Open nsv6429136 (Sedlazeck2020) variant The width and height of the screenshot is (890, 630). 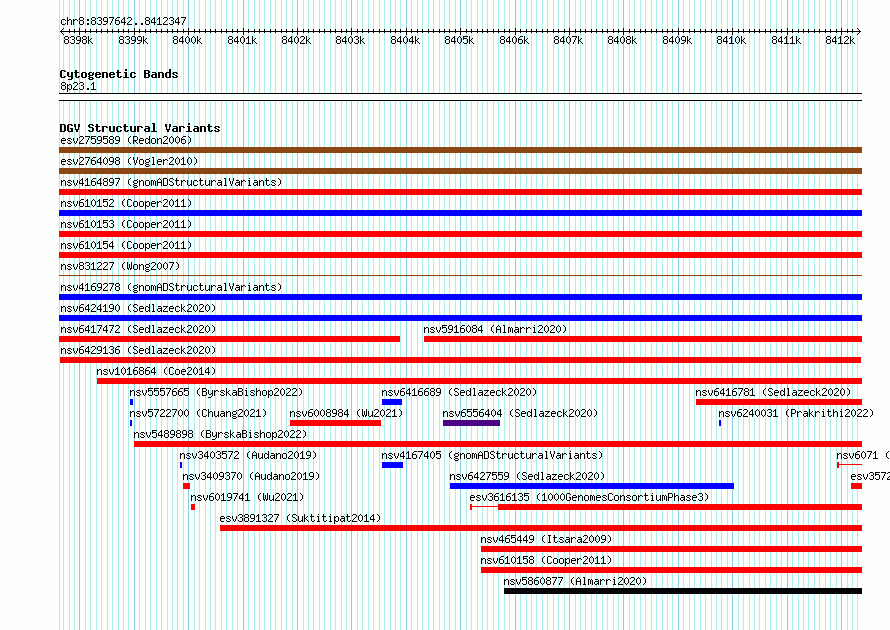click(138, 350)
